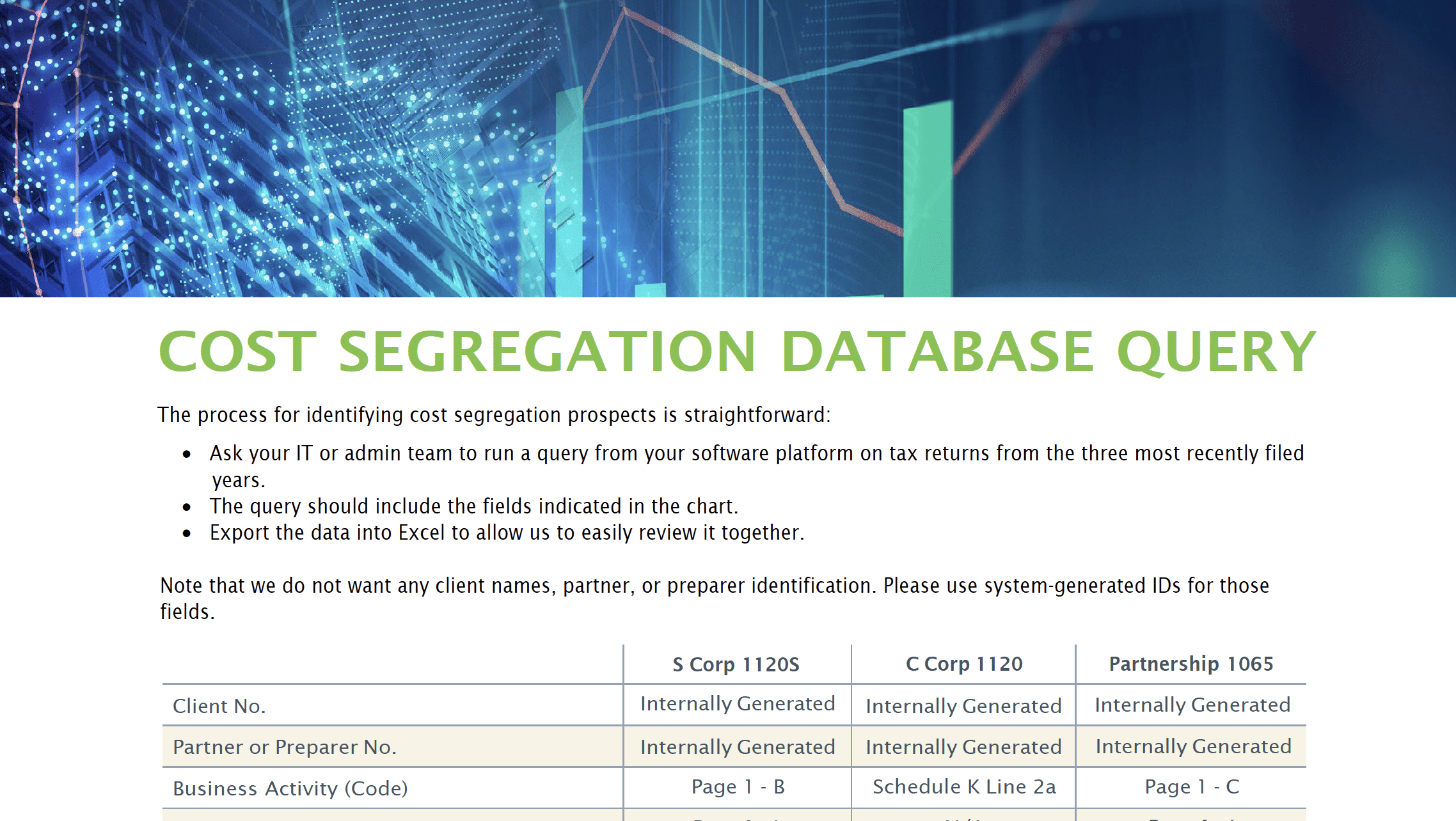Select the note about system-generated IDs
The width and height of the screenshot is (1456, 821).
[715, 585]
